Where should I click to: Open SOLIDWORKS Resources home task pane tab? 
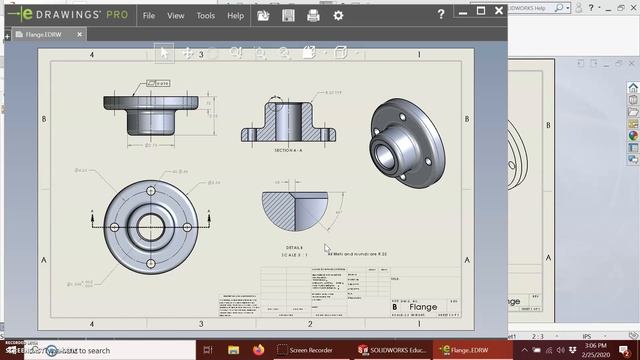click(633, 87)
